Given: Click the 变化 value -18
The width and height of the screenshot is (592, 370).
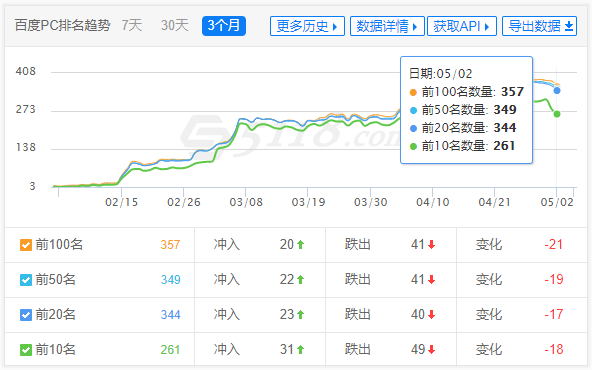Looking at the screenshot, I should tap(553, 350).
